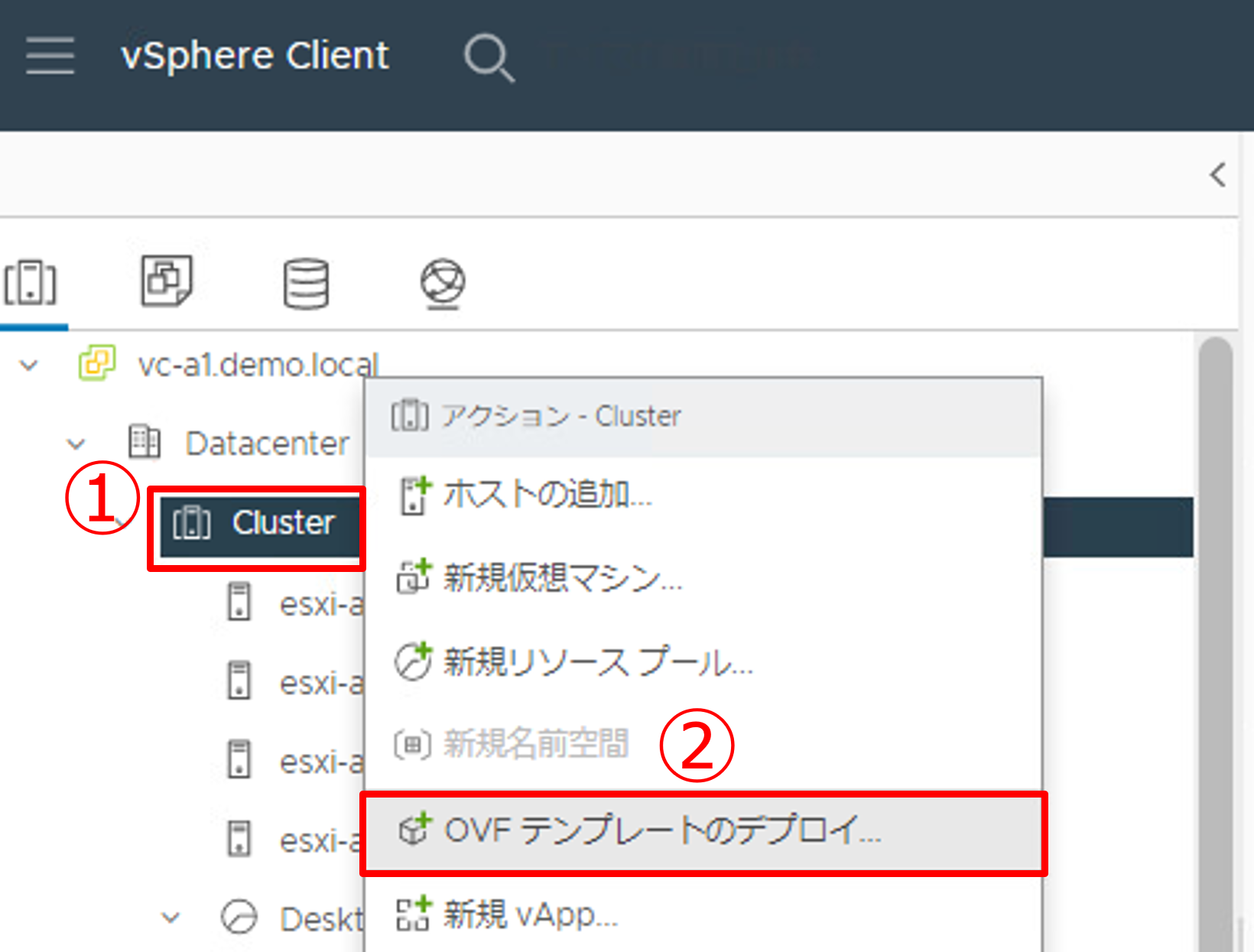Viewport: 1254px width, 952px height.
Task: Click the Datacenter building icon
Action: click(x=144, y=442)
